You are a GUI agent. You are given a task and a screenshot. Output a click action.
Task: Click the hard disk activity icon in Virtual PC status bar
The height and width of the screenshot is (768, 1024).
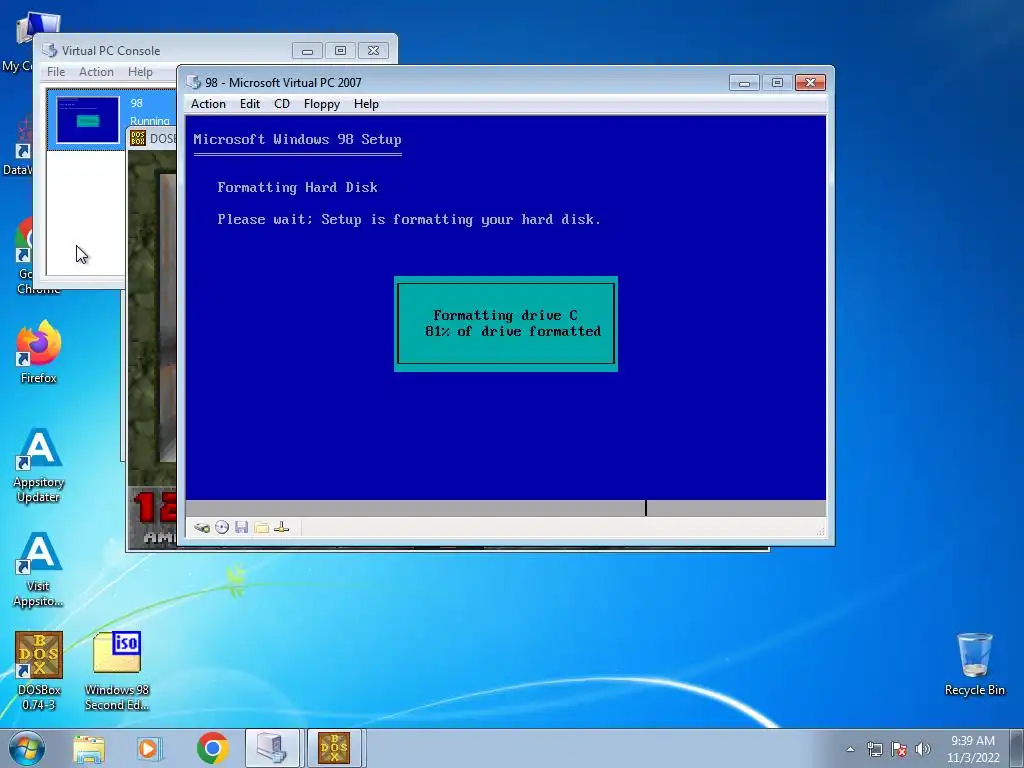click(x=202, y=528)
